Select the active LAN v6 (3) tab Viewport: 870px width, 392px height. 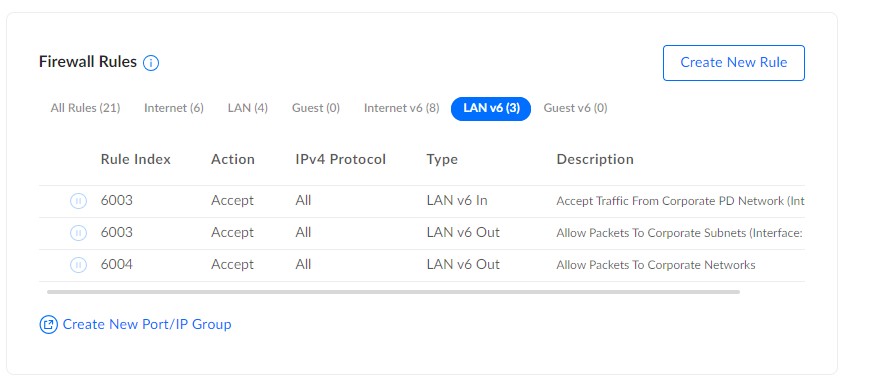[491, 108]
